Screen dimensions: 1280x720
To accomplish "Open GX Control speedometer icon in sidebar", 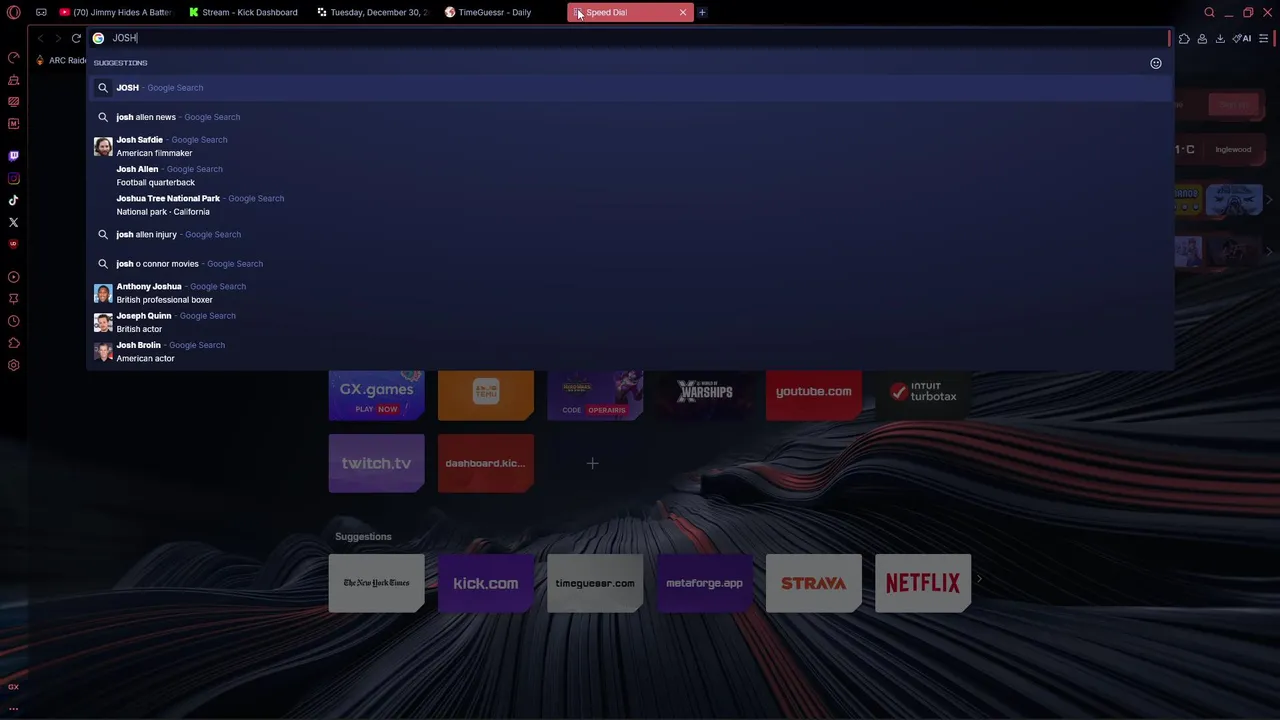I will [13, 58].
